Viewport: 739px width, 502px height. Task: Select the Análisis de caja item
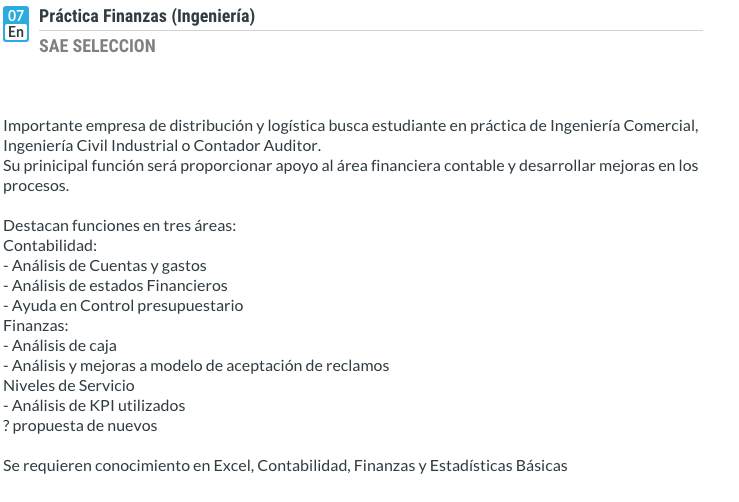pos(61,346)
